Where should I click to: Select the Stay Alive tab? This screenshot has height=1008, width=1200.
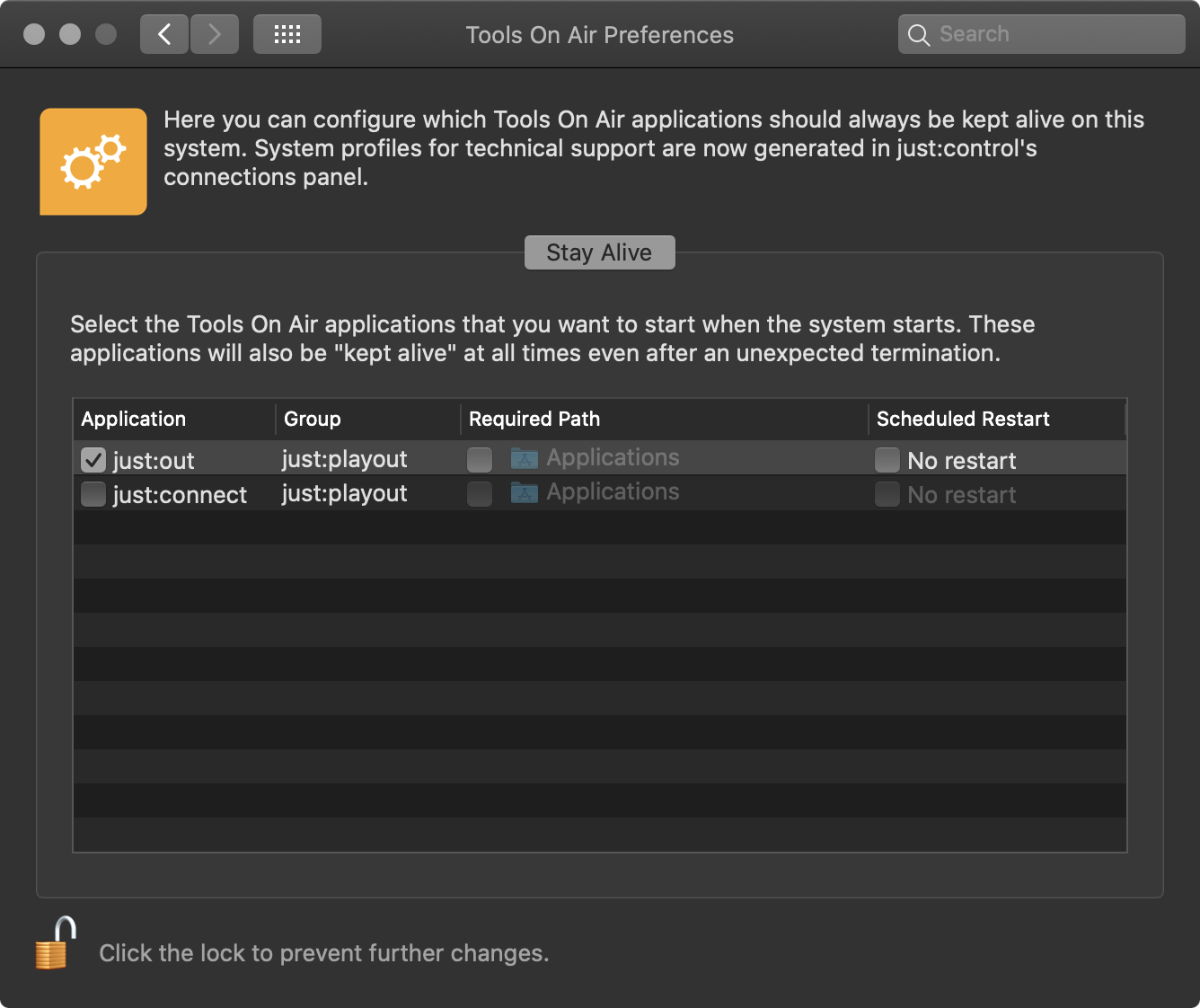[599, 252]
